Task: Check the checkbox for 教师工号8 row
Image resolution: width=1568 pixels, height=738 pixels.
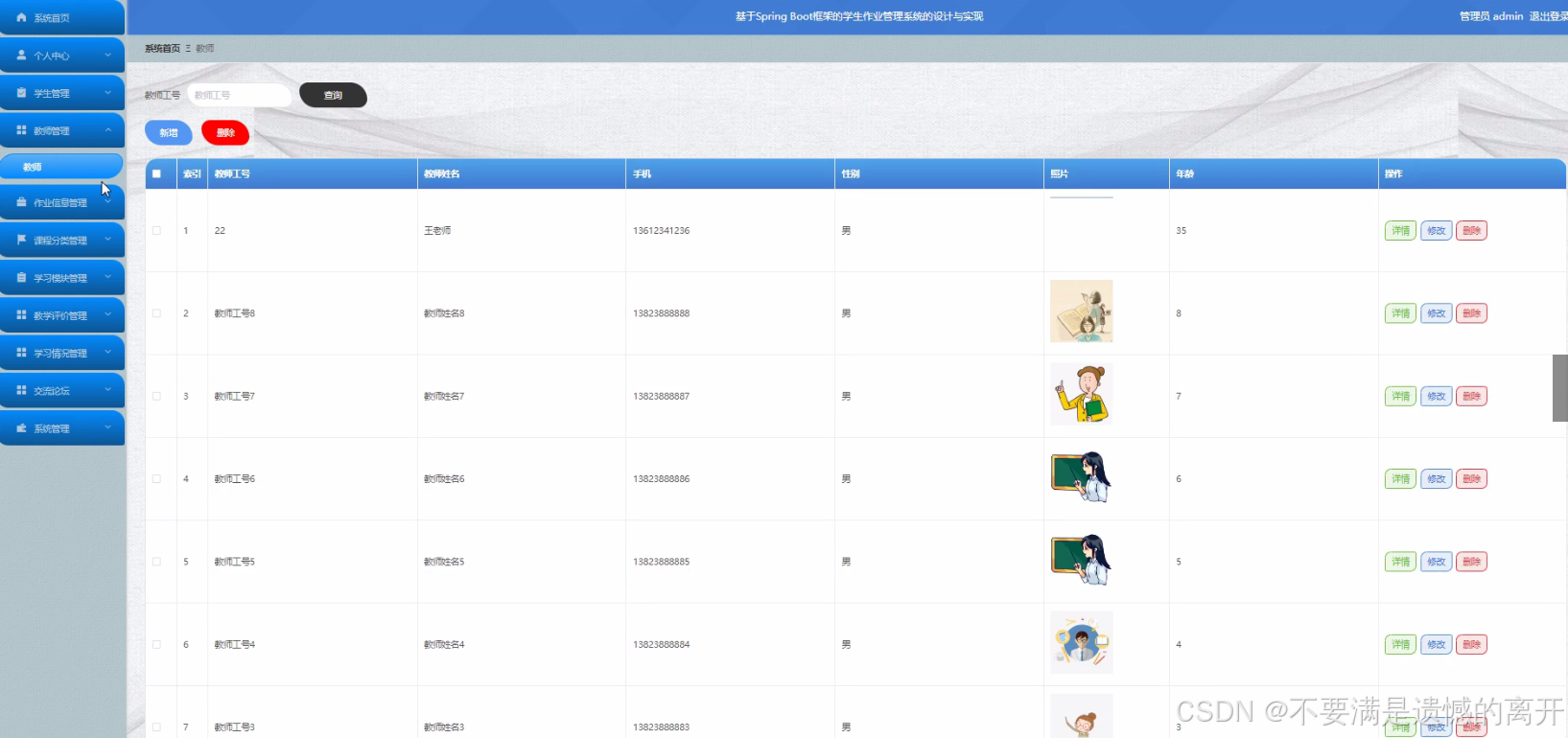Action: 156,313
